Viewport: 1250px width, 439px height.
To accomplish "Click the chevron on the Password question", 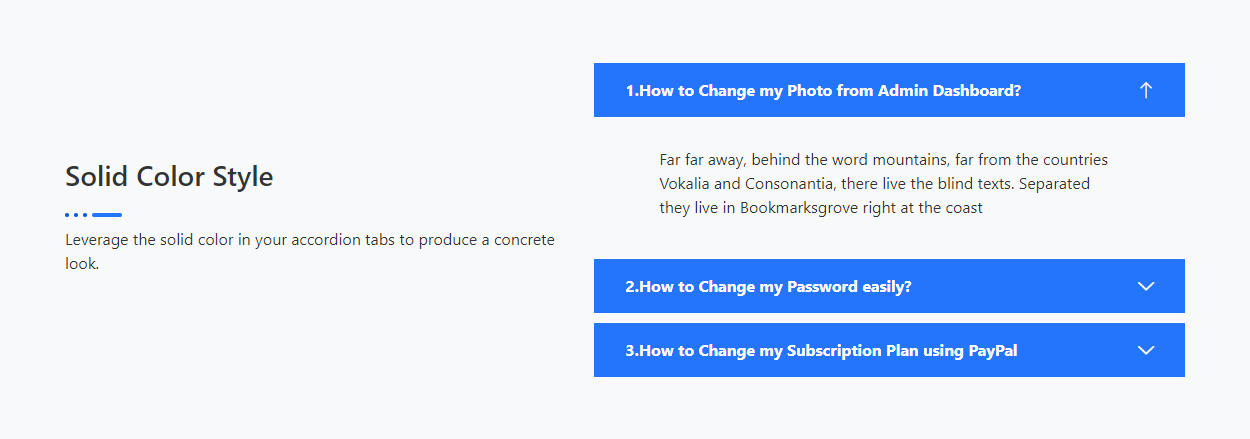I will [x=1146, y=287].
